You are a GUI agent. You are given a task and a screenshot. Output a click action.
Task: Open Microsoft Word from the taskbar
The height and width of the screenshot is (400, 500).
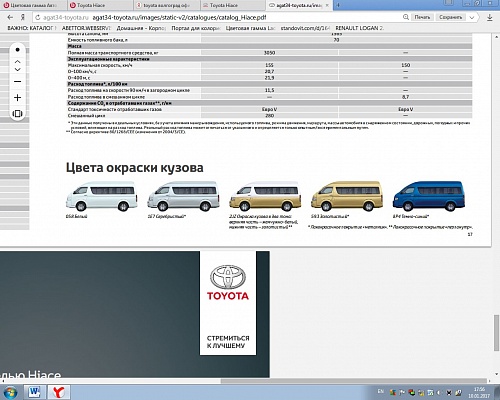(35, 392)
